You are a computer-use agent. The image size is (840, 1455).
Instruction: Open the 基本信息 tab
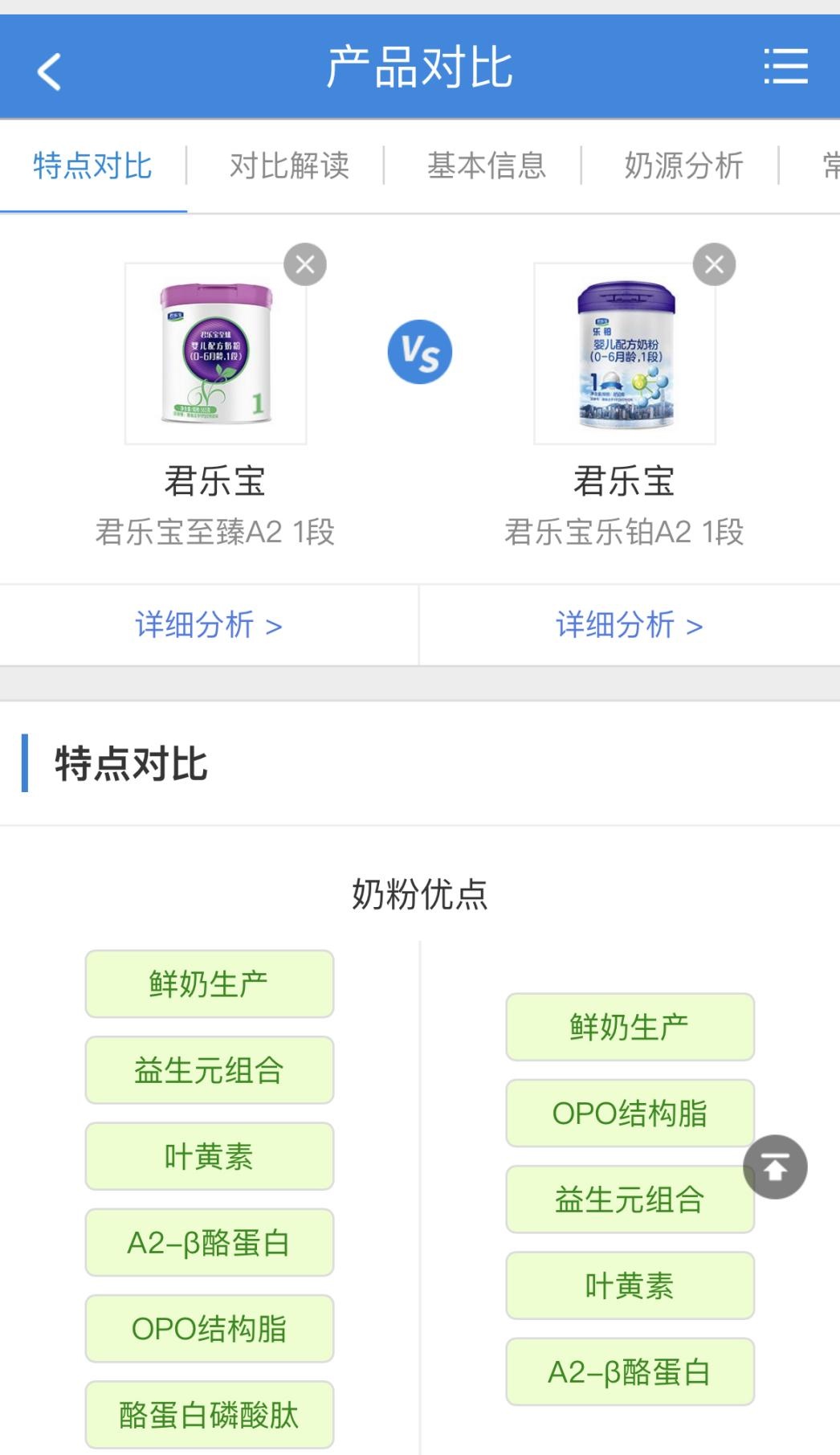coord(487,166)
